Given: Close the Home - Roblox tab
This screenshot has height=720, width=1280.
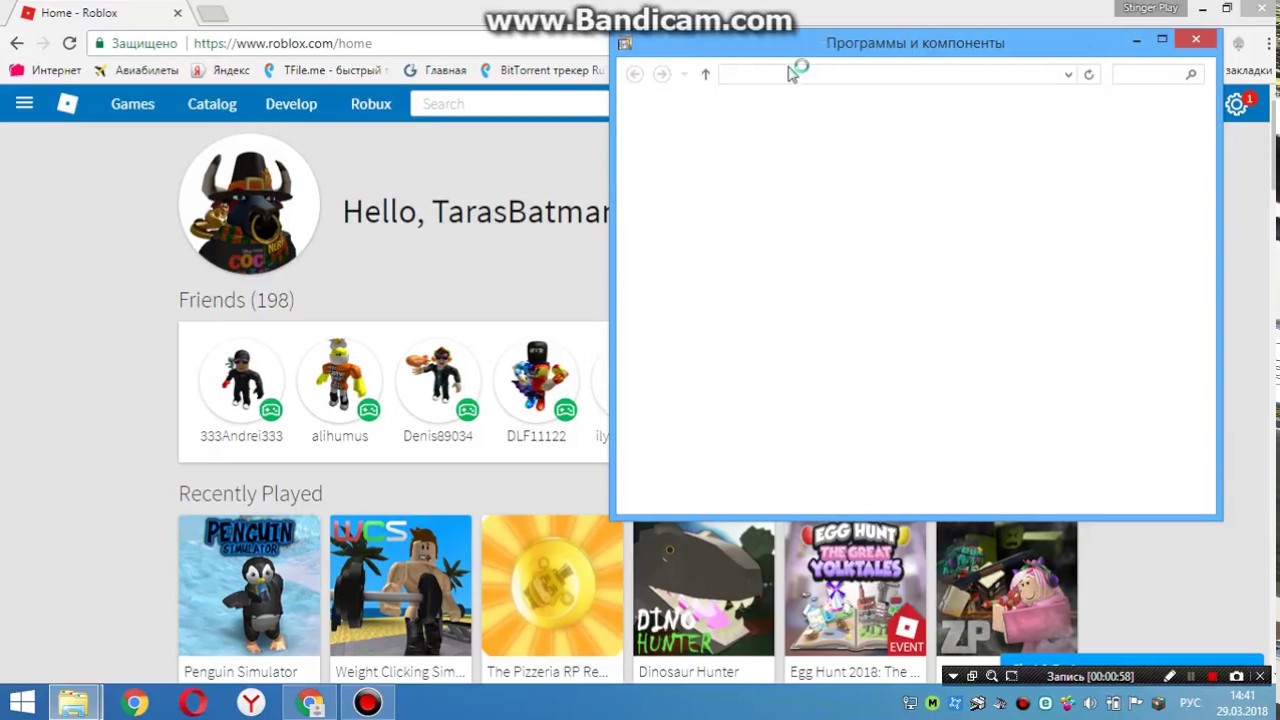Looking at the screenshot, I should (178, 13).
